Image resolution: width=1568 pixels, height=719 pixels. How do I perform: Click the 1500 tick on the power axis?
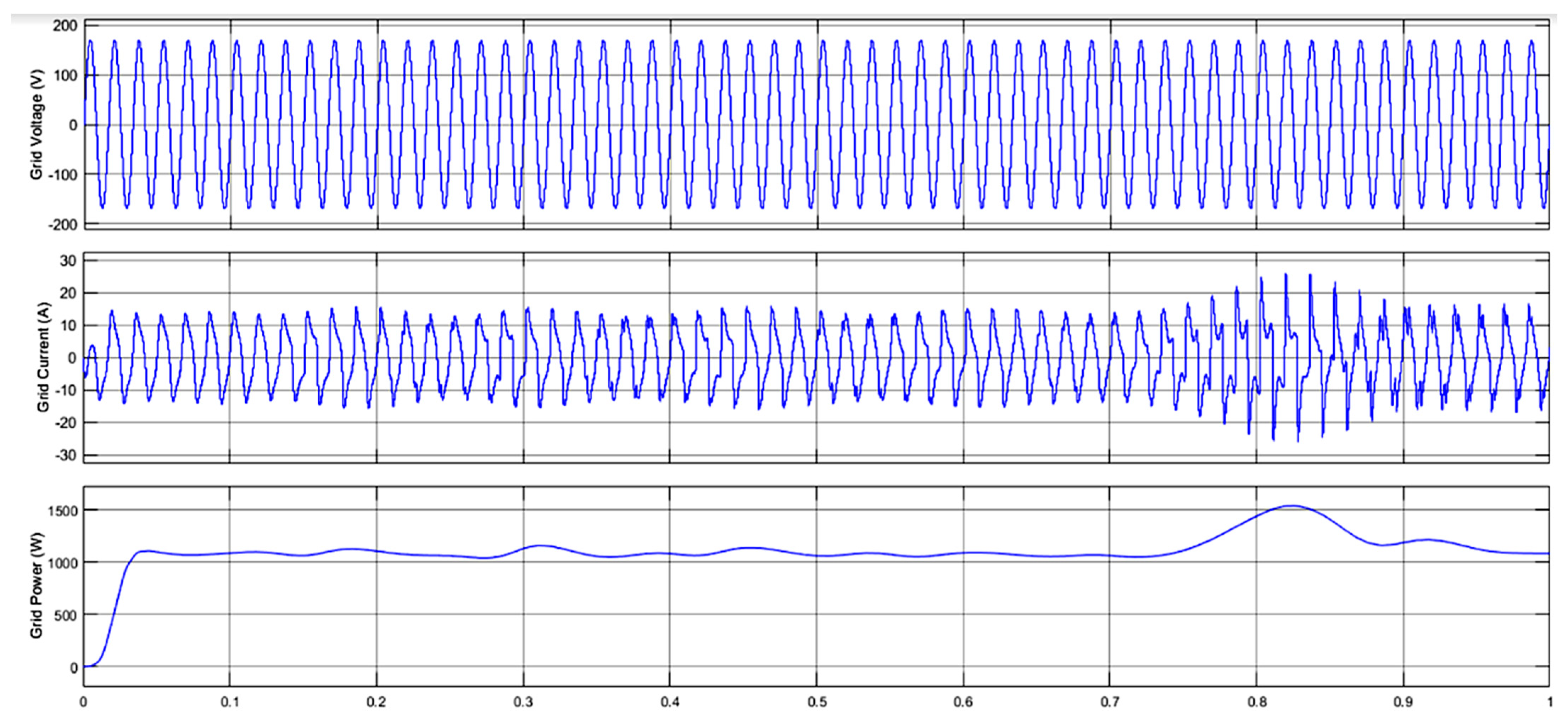(63, 511)
